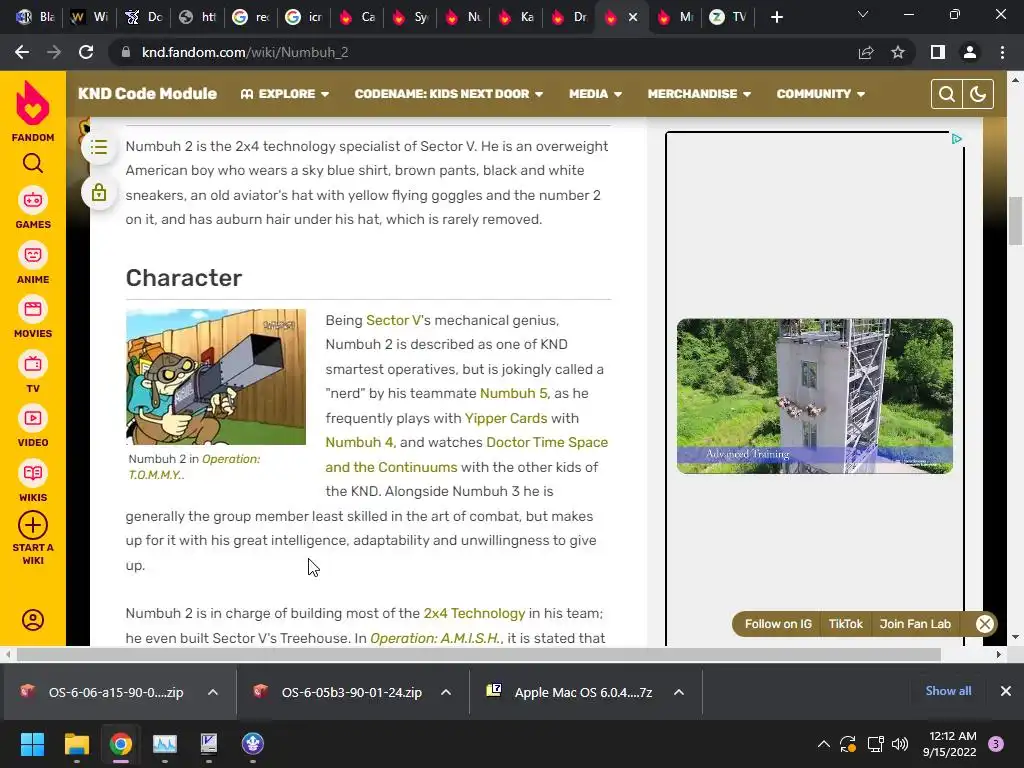Open a new browser tab
This screenshot has height=768, width=1024.
pyautogui.click(x=776, y=17)
